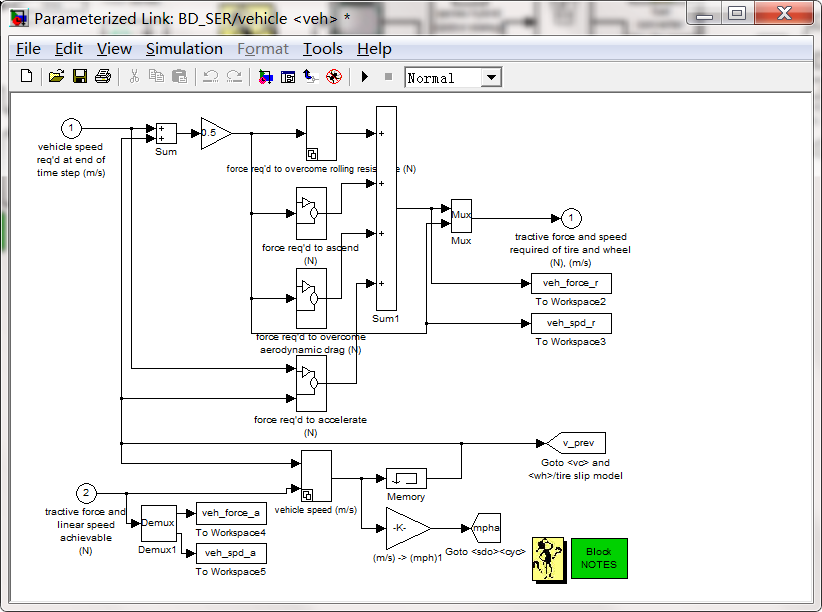This screenshot has height=612, width=822.
Task: Select the aerodynamic drag force block
Action: (x=311, y=298)
